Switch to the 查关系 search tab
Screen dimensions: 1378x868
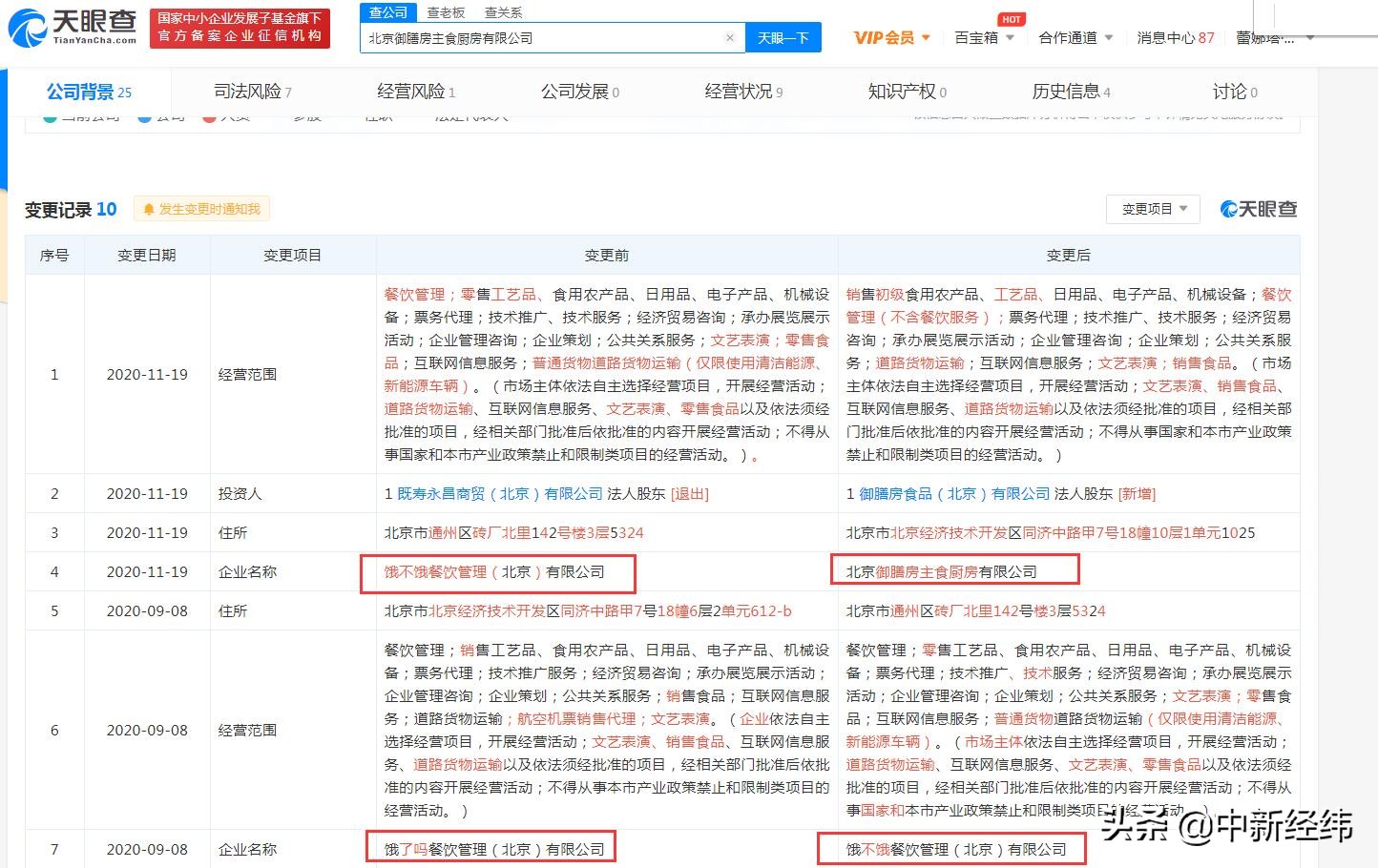point(501,12)
